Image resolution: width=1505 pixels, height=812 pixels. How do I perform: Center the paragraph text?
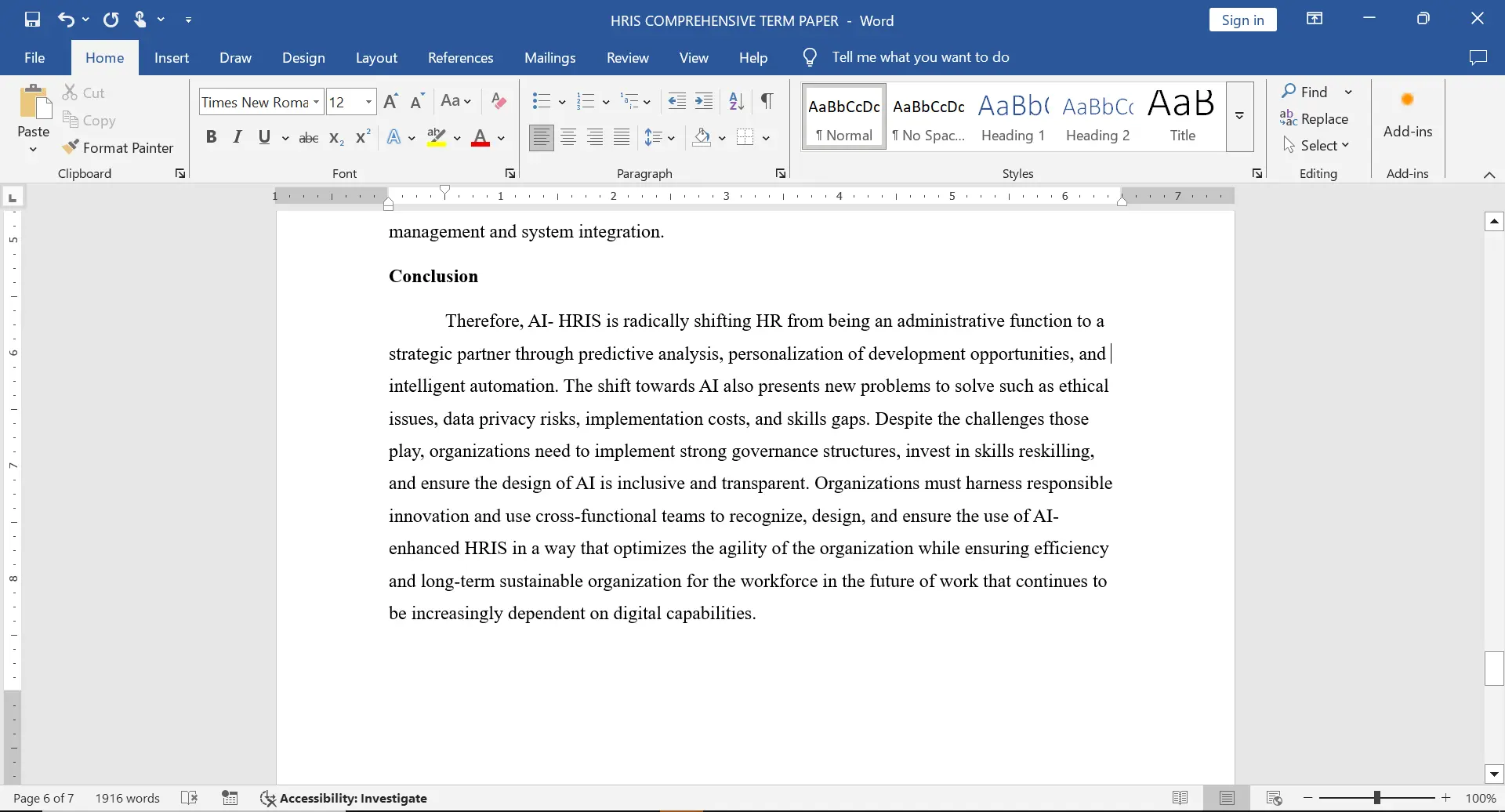568,138
